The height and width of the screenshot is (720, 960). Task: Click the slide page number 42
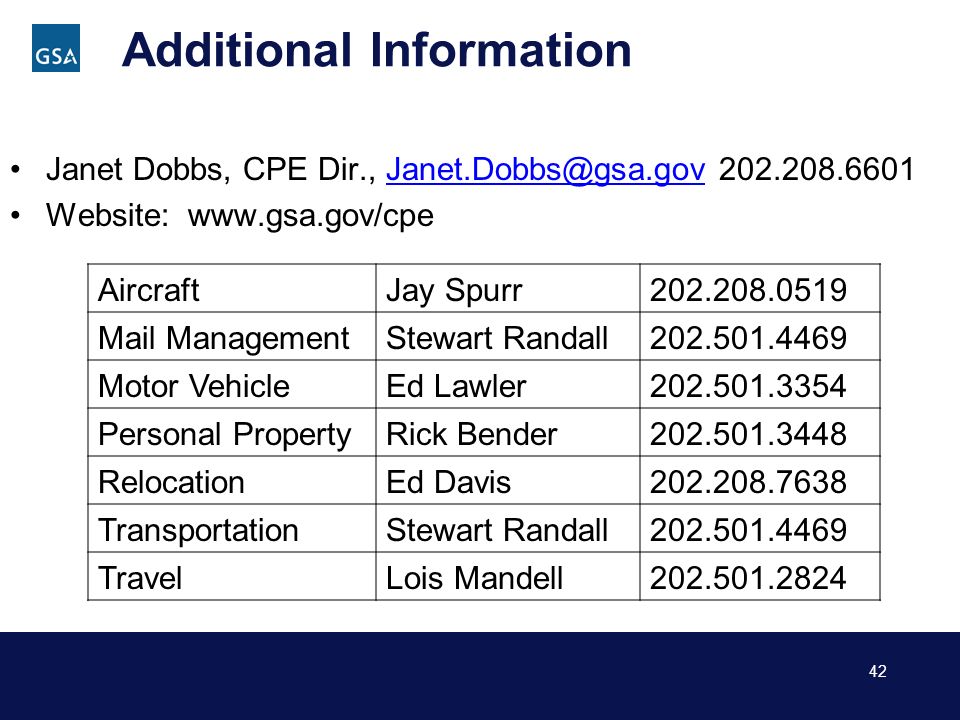click(877, 671)
